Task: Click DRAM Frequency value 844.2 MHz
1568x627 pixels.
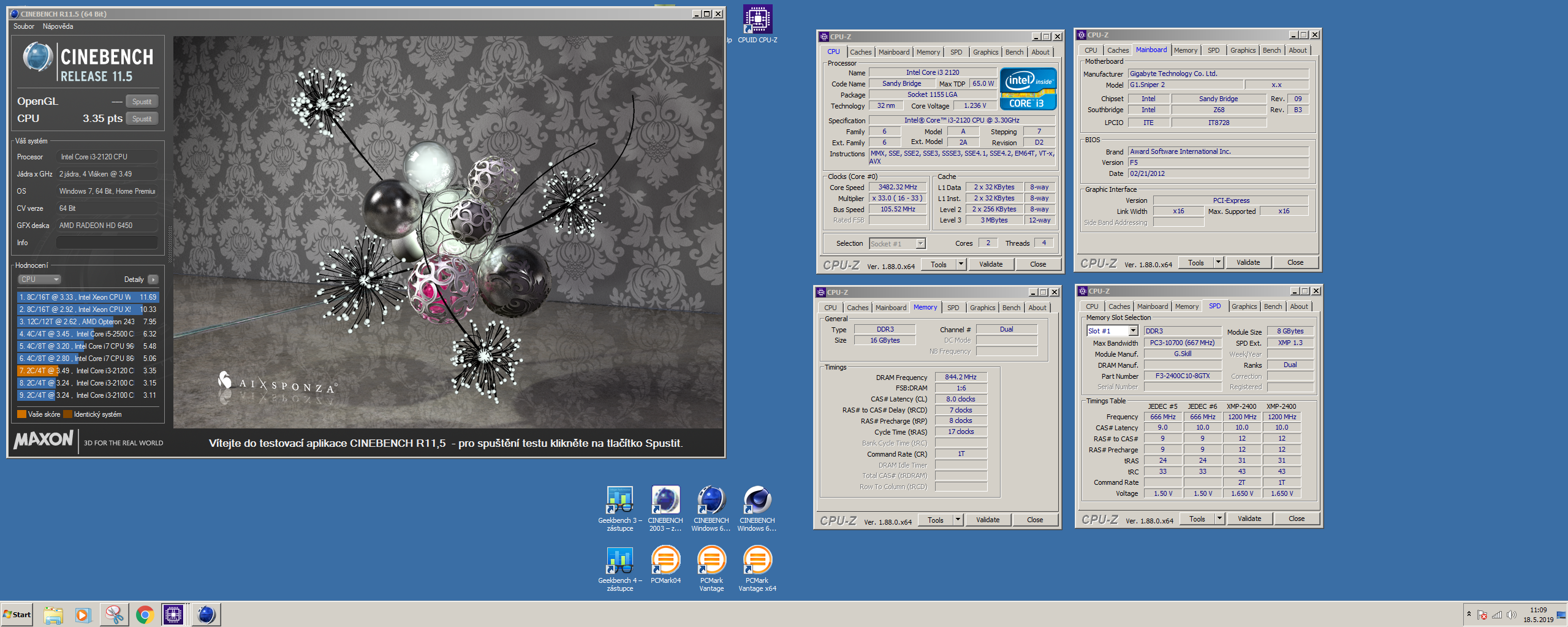Action: pos(961,377)
